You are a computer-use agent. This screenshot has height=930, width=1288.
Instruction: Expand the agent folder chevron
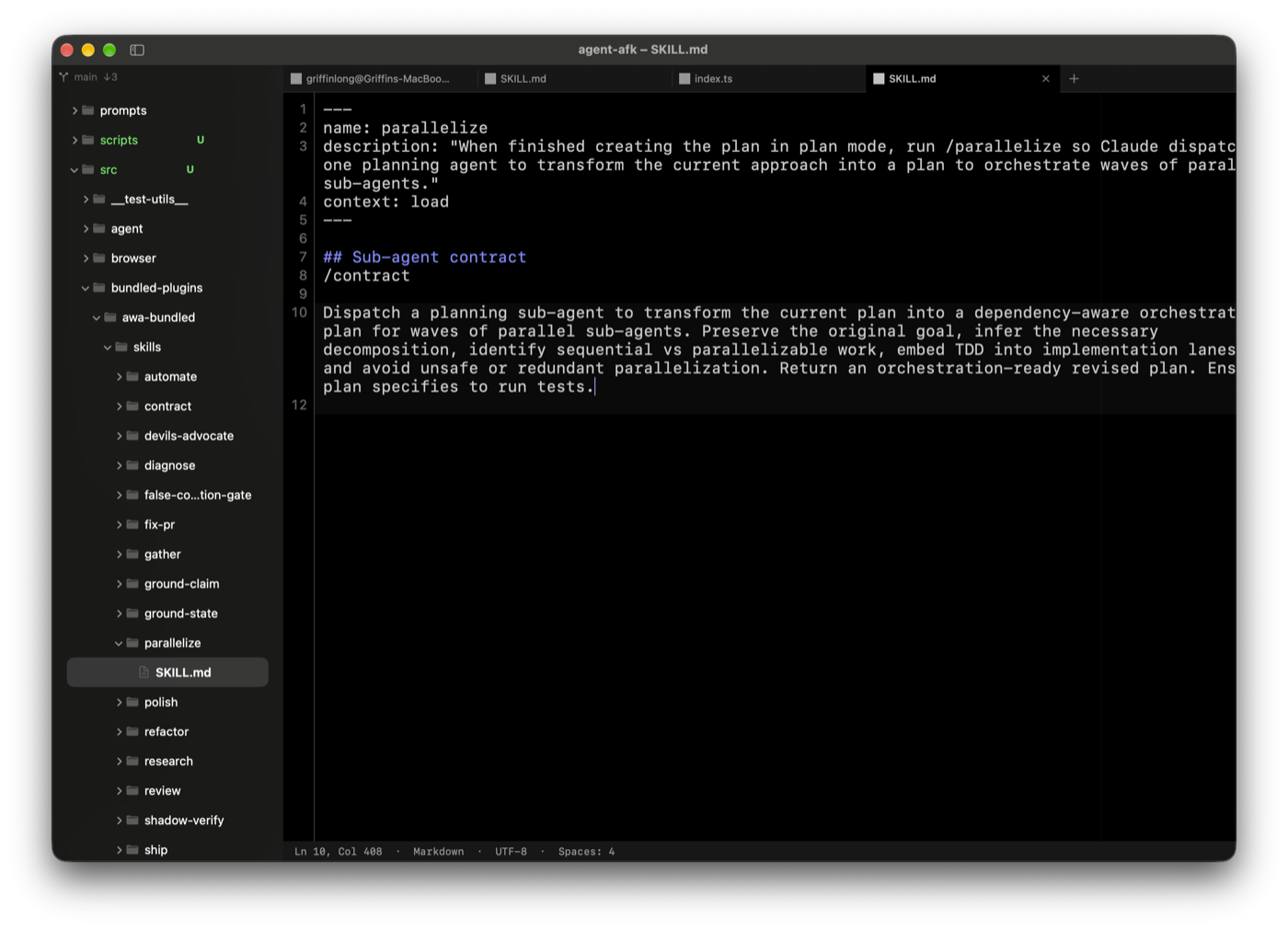(86, 228)
